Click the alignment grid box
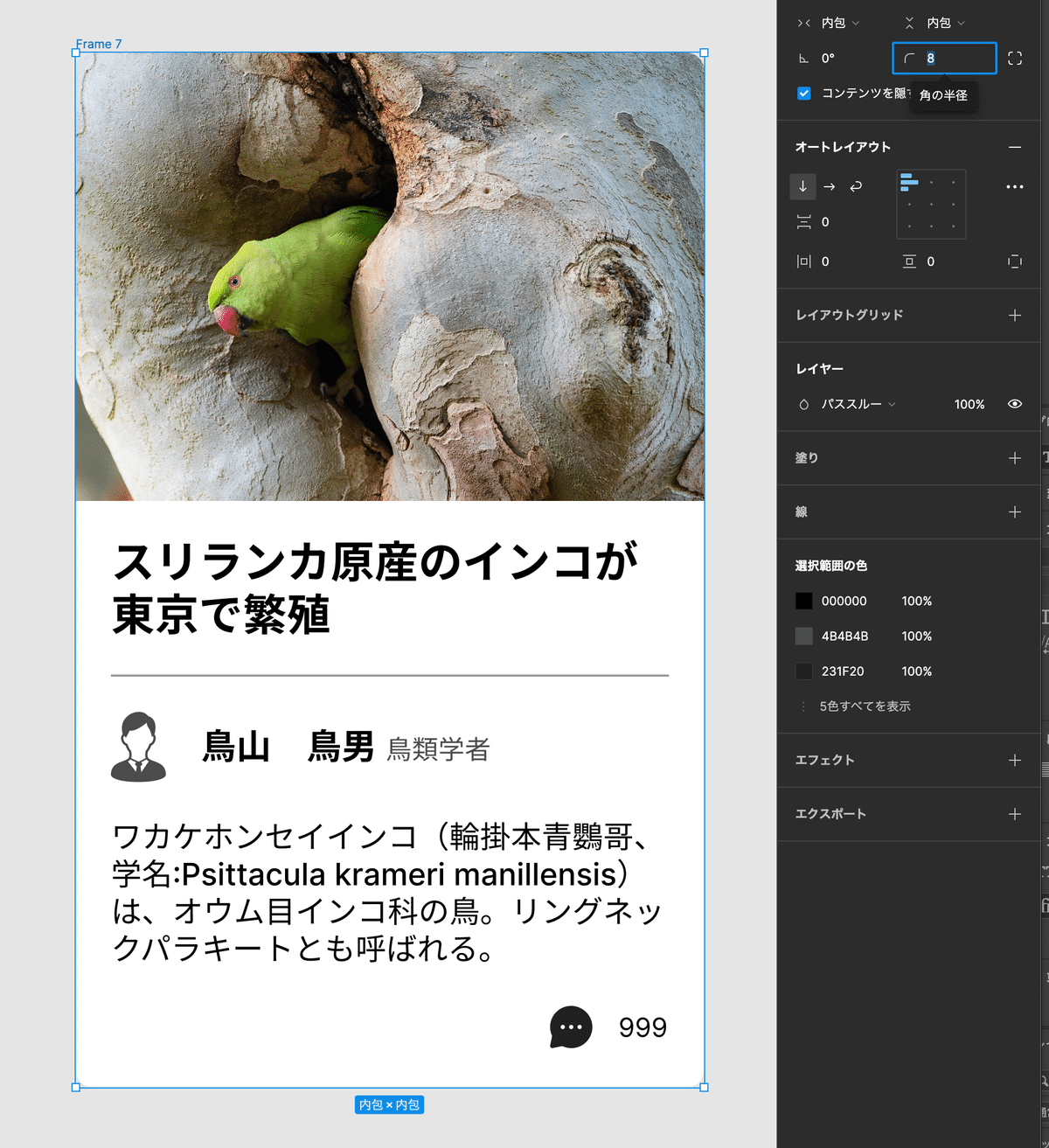 pyautogui.click(x=931, y=204)
